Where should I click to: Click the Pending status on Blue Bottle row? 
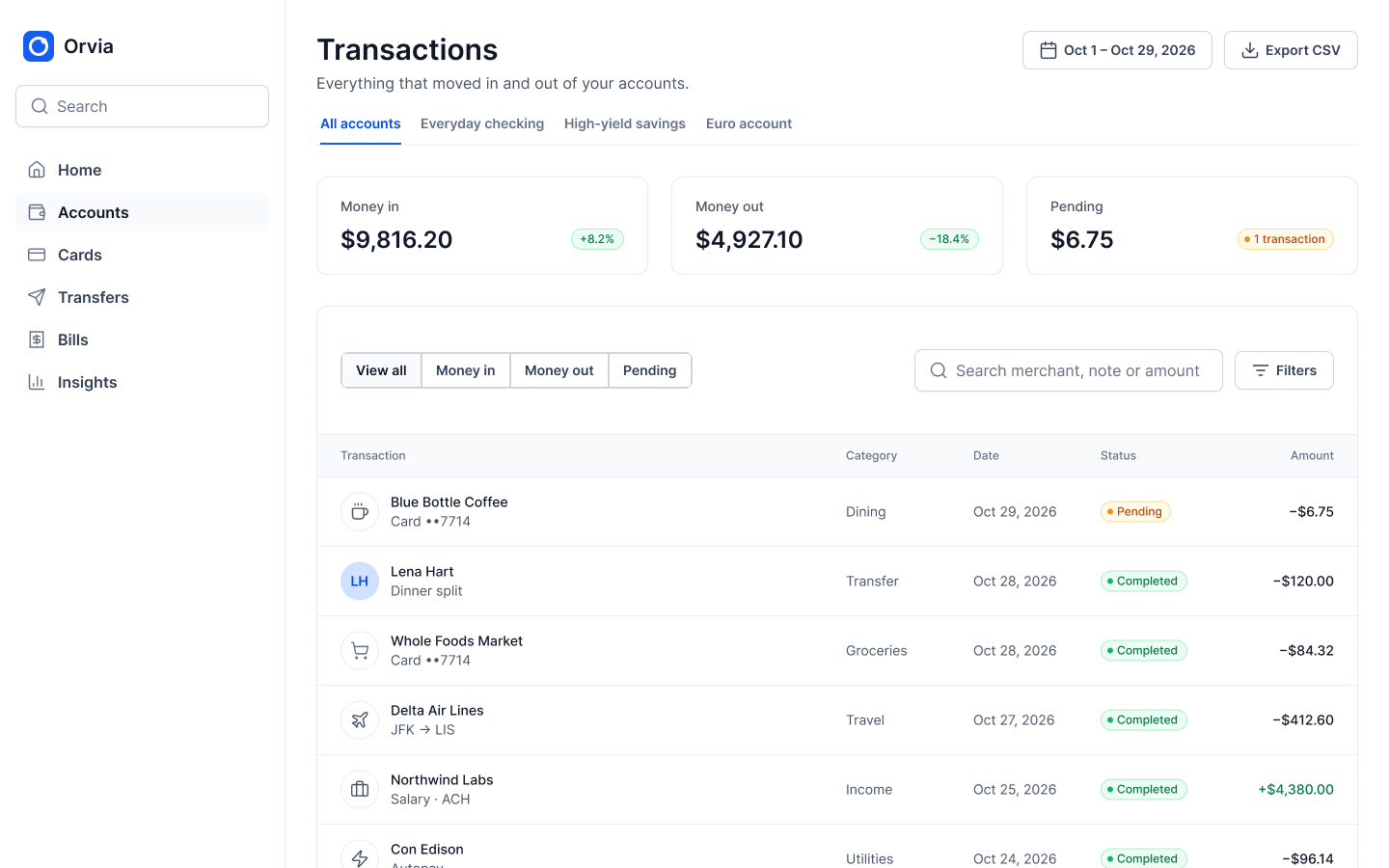pos(1135,512)
